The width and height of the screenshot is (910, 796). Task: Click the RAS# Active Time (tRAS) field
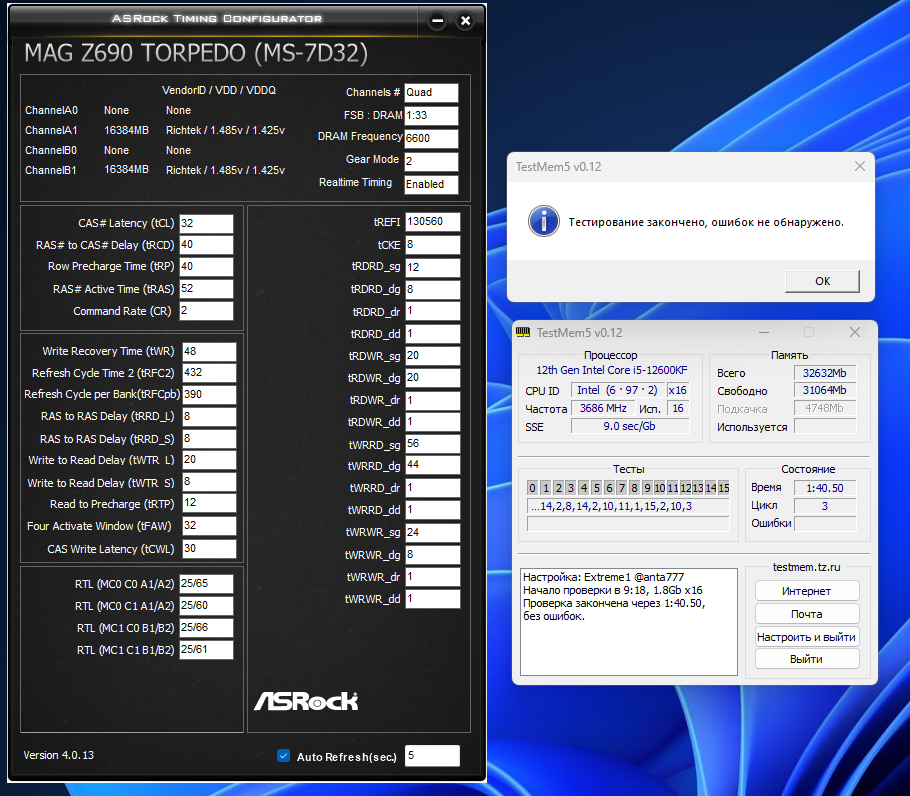click(x=206, y=289)
